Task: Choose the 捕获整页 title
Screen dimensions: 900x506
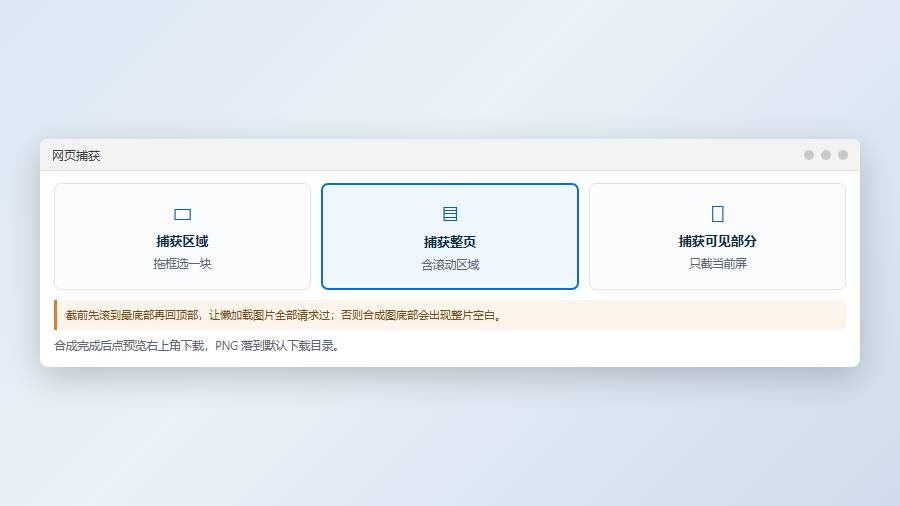Action: point(450,242)
